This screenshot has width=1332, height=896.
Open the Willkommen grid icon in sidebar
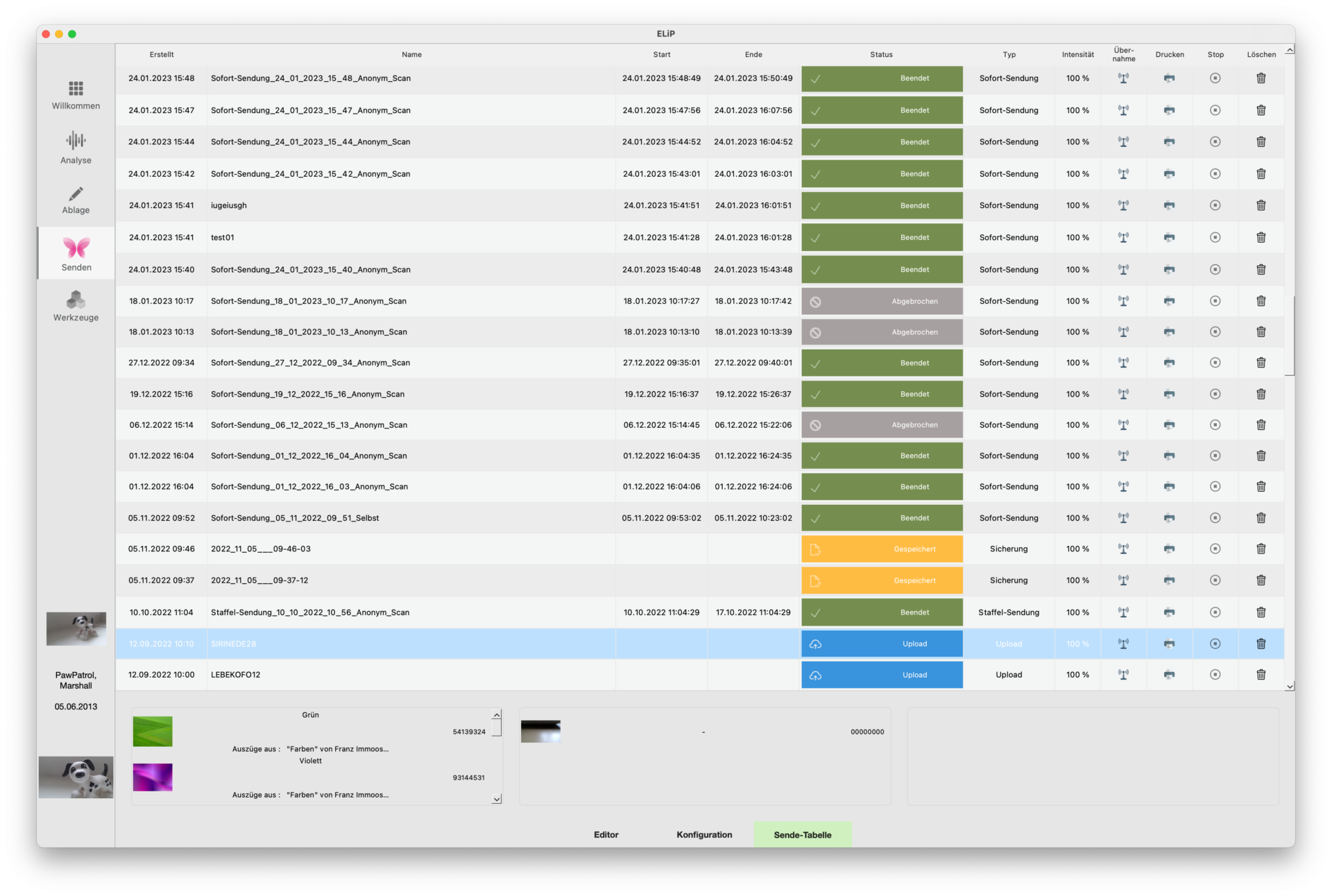tap(76, 89)
